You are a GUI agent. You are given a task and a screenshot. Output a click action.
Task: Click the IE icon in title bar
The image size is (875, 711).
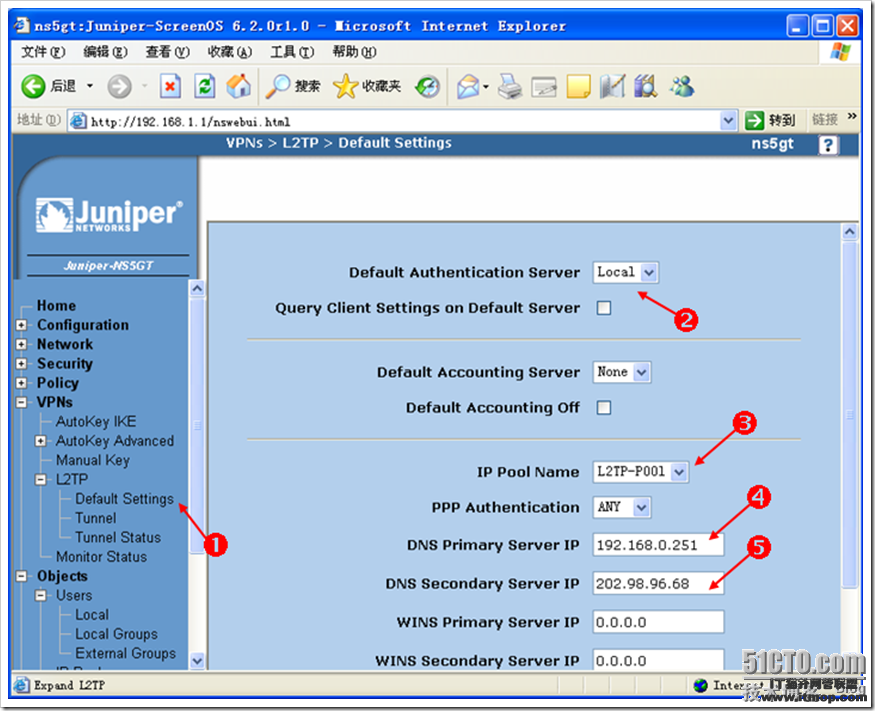pos(22,25)
